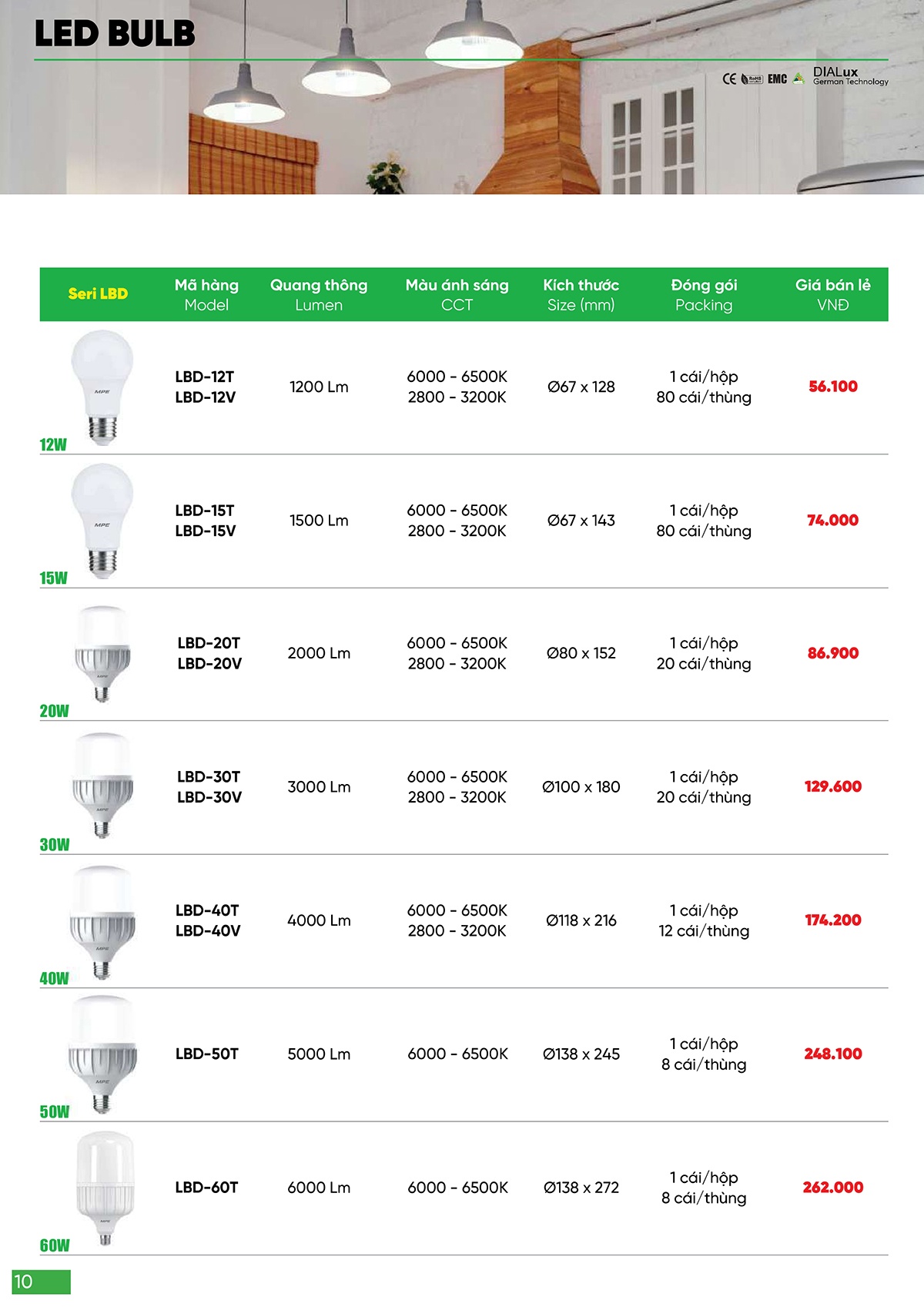Click the Quang thông Lumen header
Screen dimensions: 924x1307
[x=319, y=294]
